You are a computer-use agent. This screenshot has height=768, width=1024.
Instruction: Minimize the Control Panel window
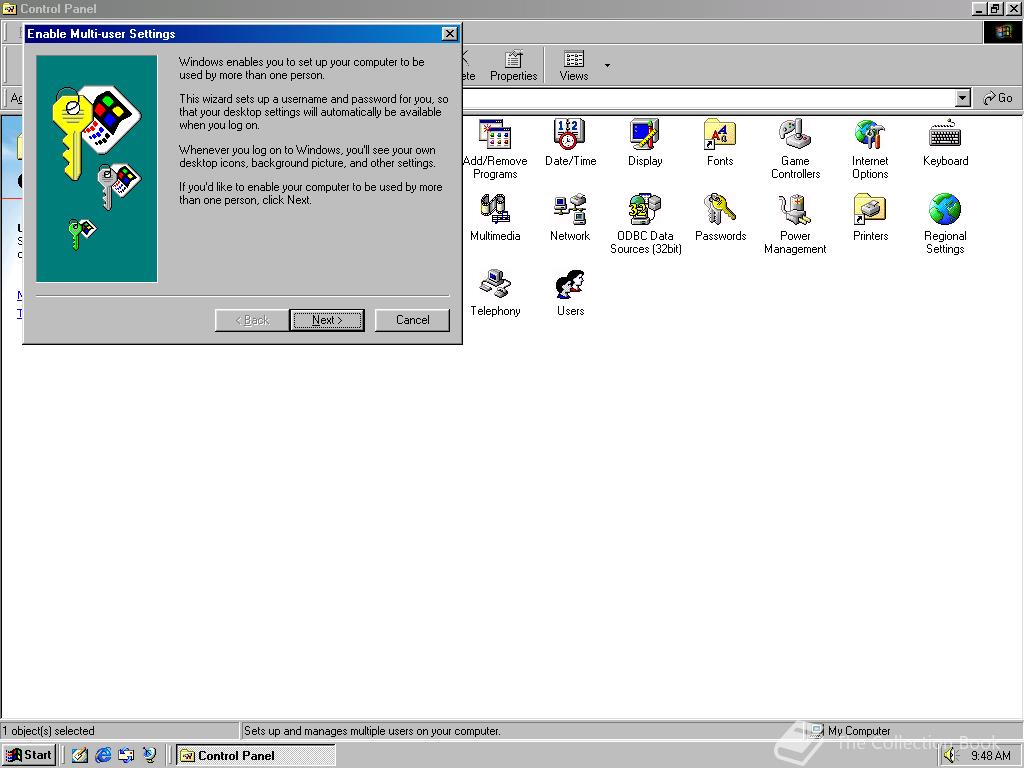pos(980,8)
